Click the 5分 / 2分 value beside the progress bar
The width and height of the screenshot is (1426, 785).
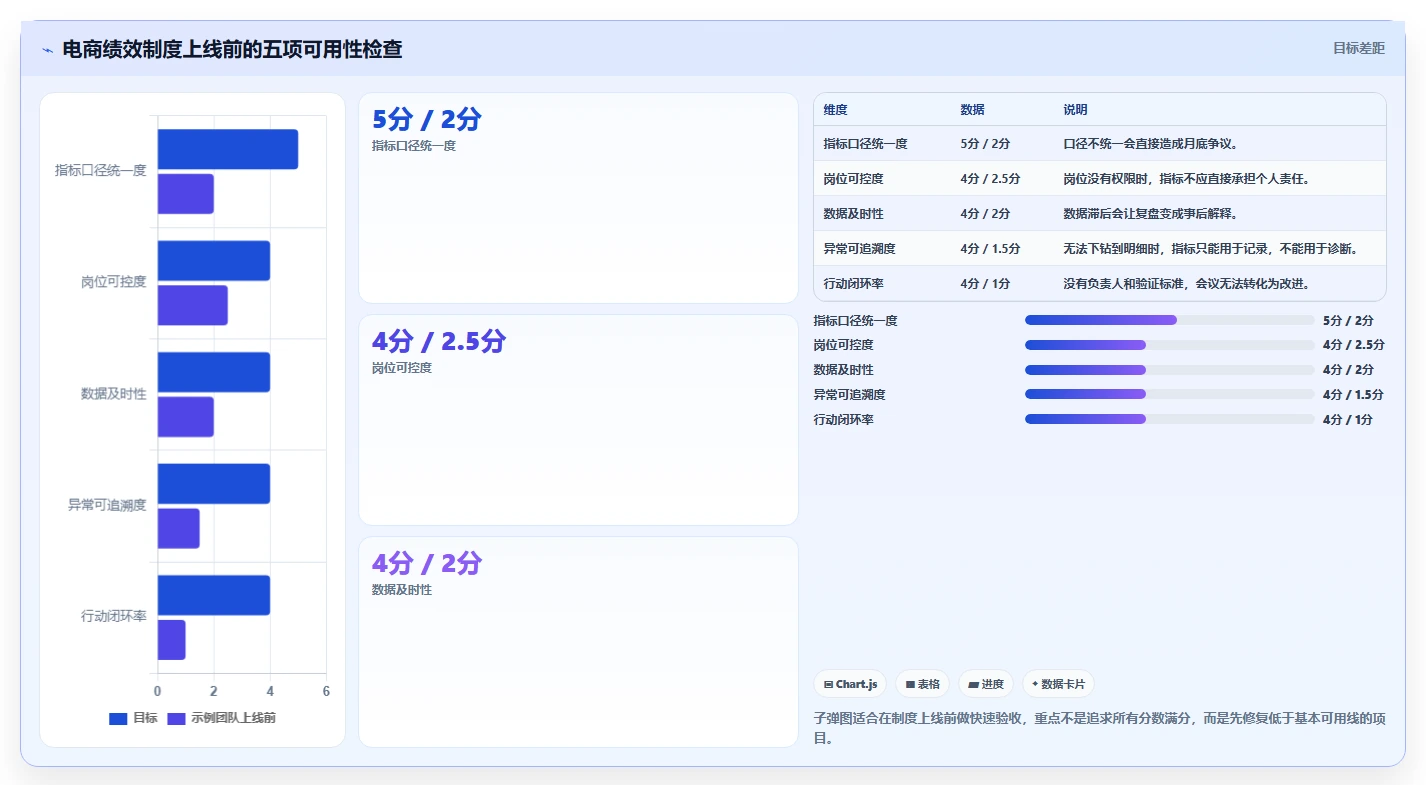(x=1348, y=321)
